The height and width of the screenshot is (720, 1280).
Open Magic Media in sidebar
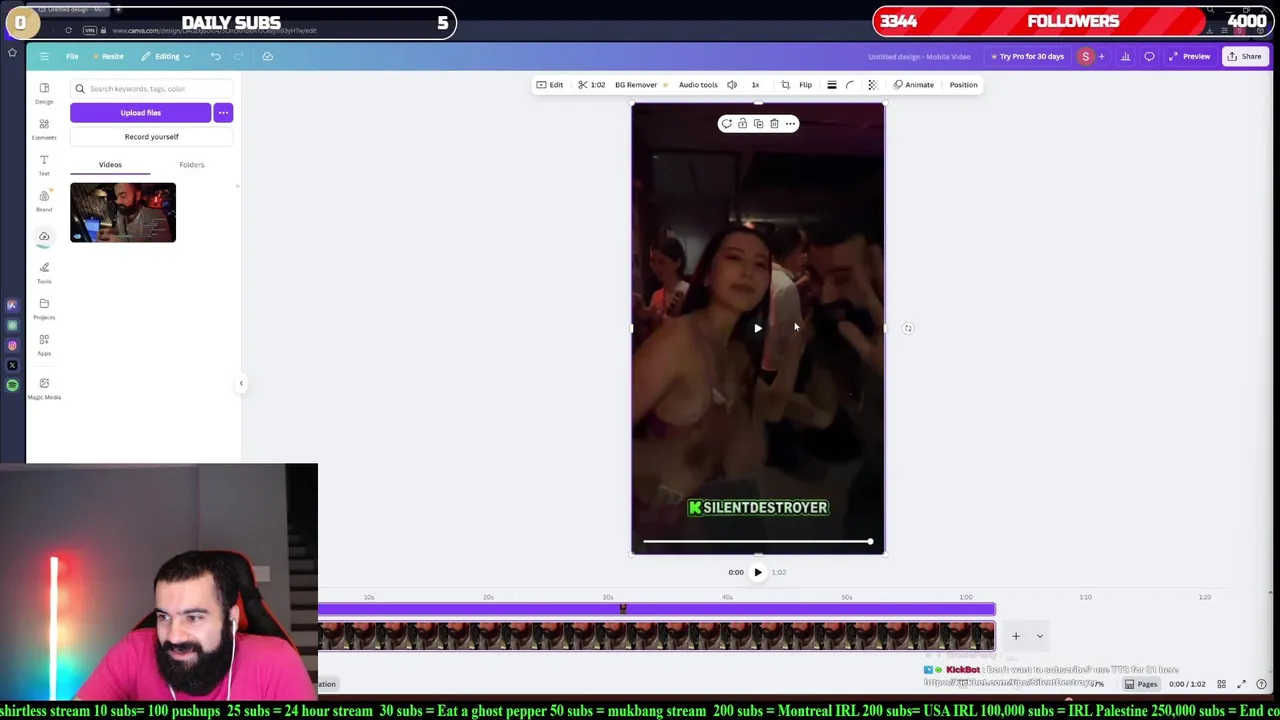click(44, 388)
